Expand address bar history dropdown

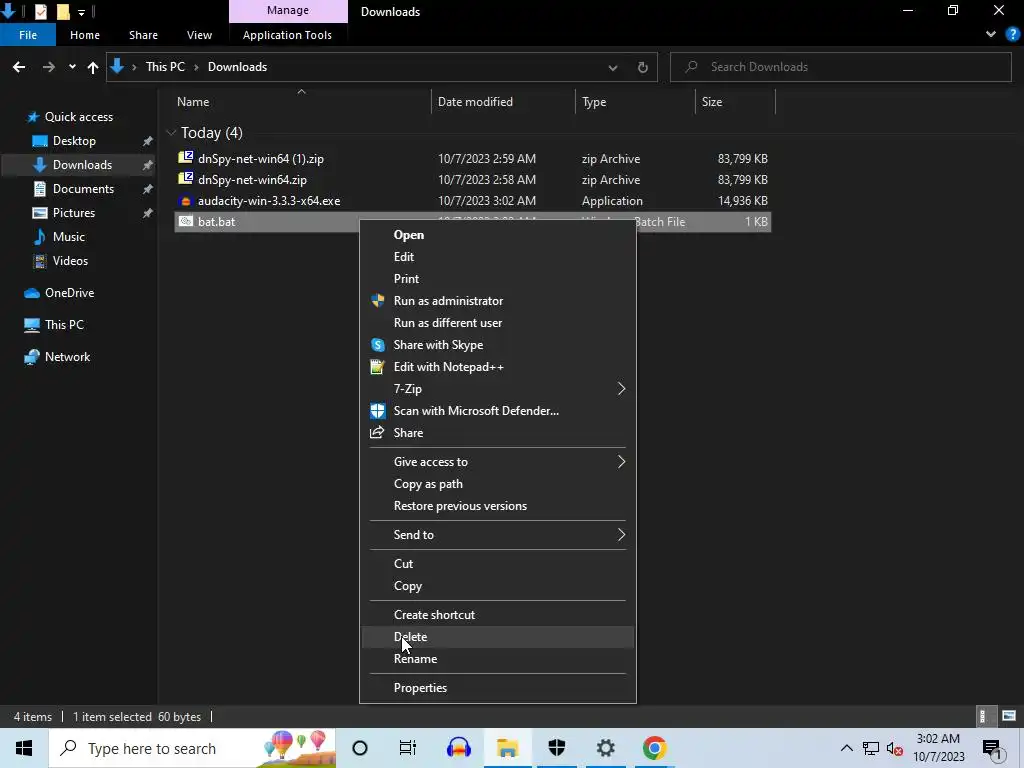(x=613, y=67)
